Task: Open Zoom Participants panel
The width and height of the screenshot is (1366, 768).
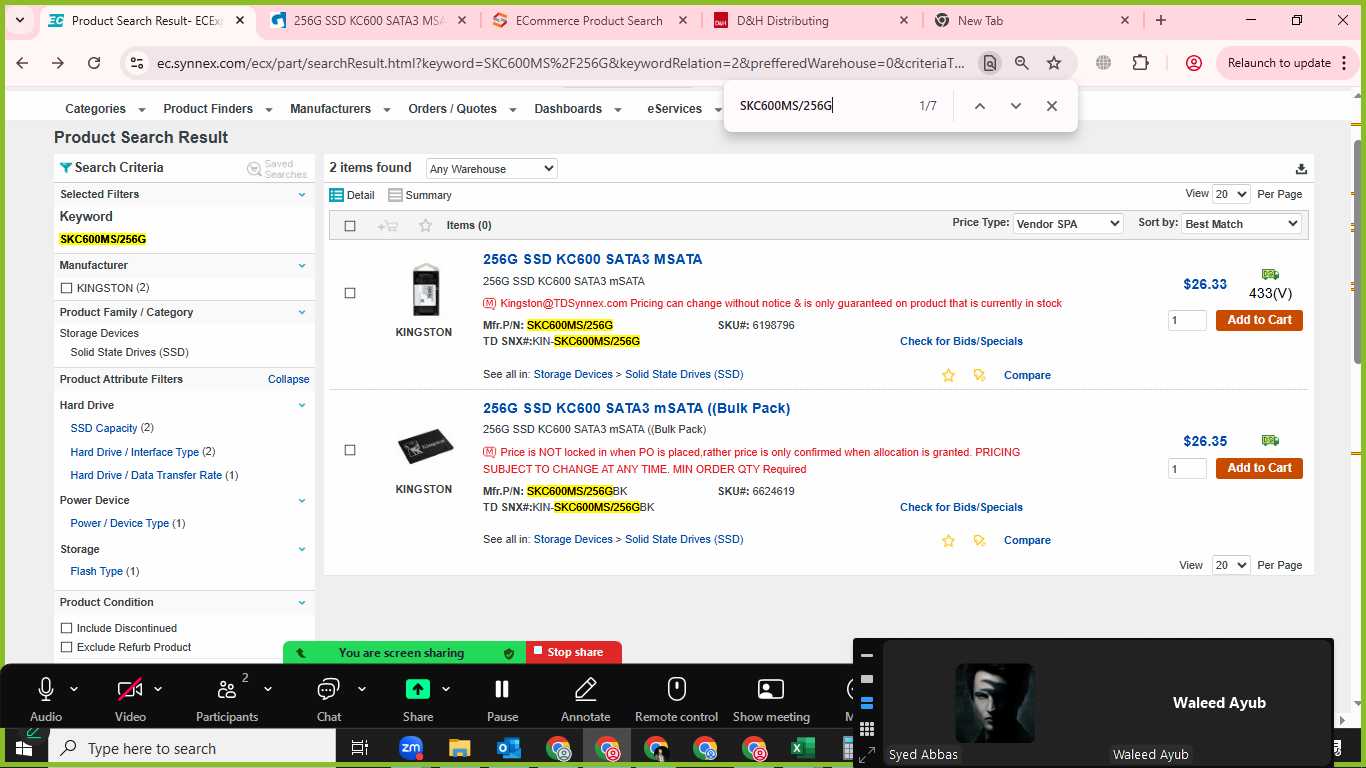Action: tap(227, 698)
